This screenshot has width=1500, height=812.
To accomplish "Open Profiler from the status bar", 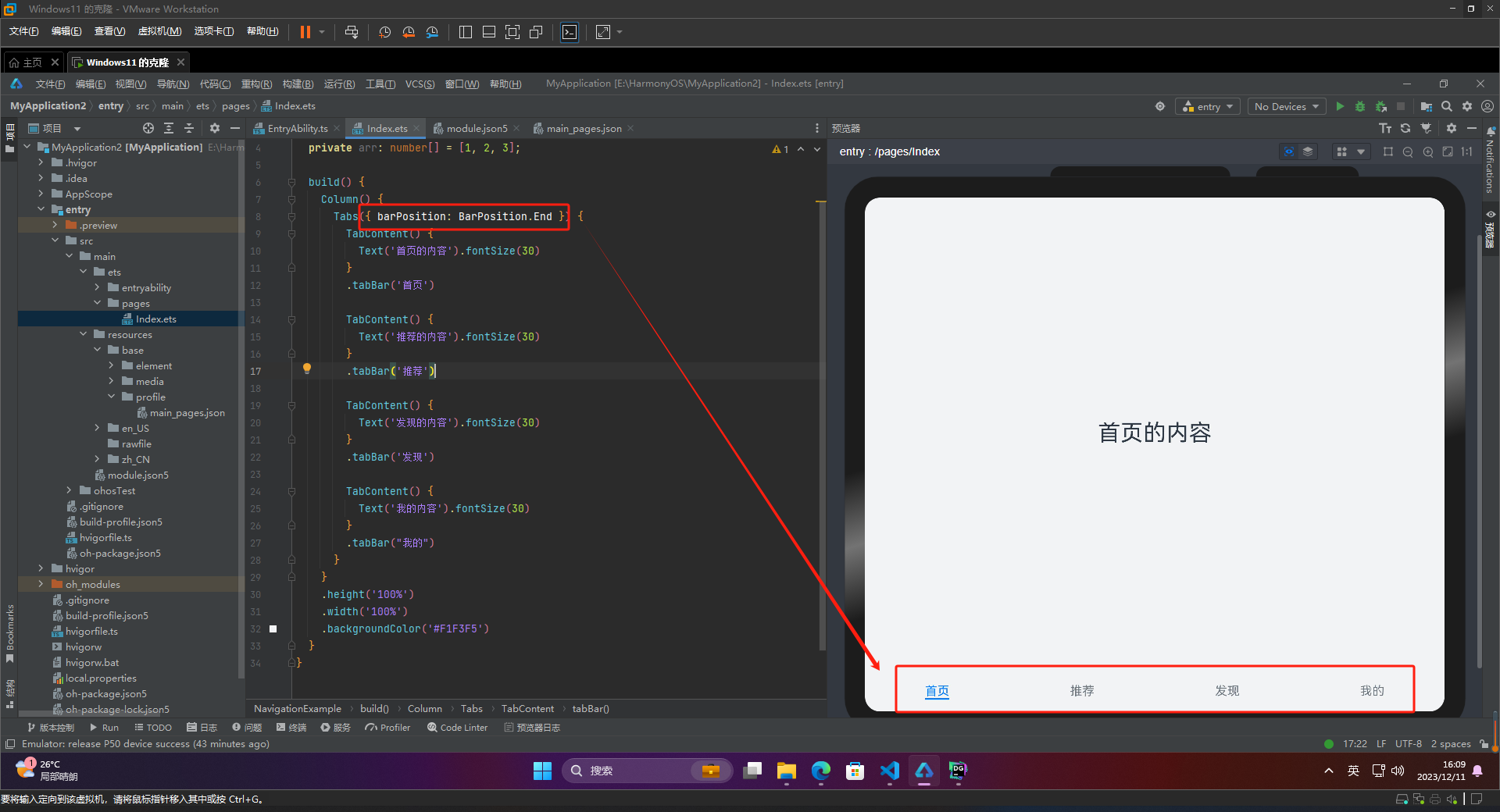I will 388,727.
